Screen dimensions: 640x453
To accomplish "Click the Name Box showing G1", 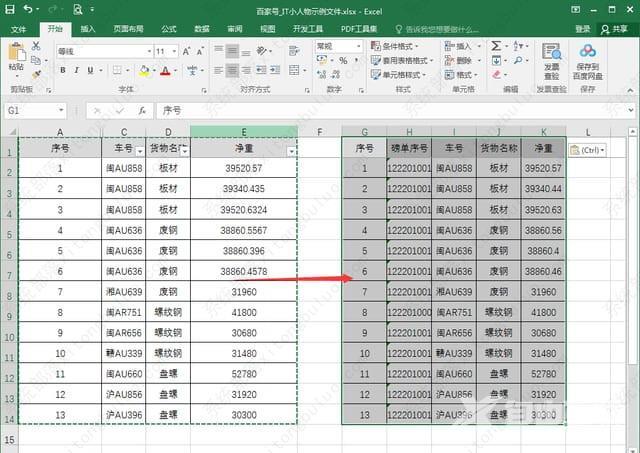I will (35, 111).
